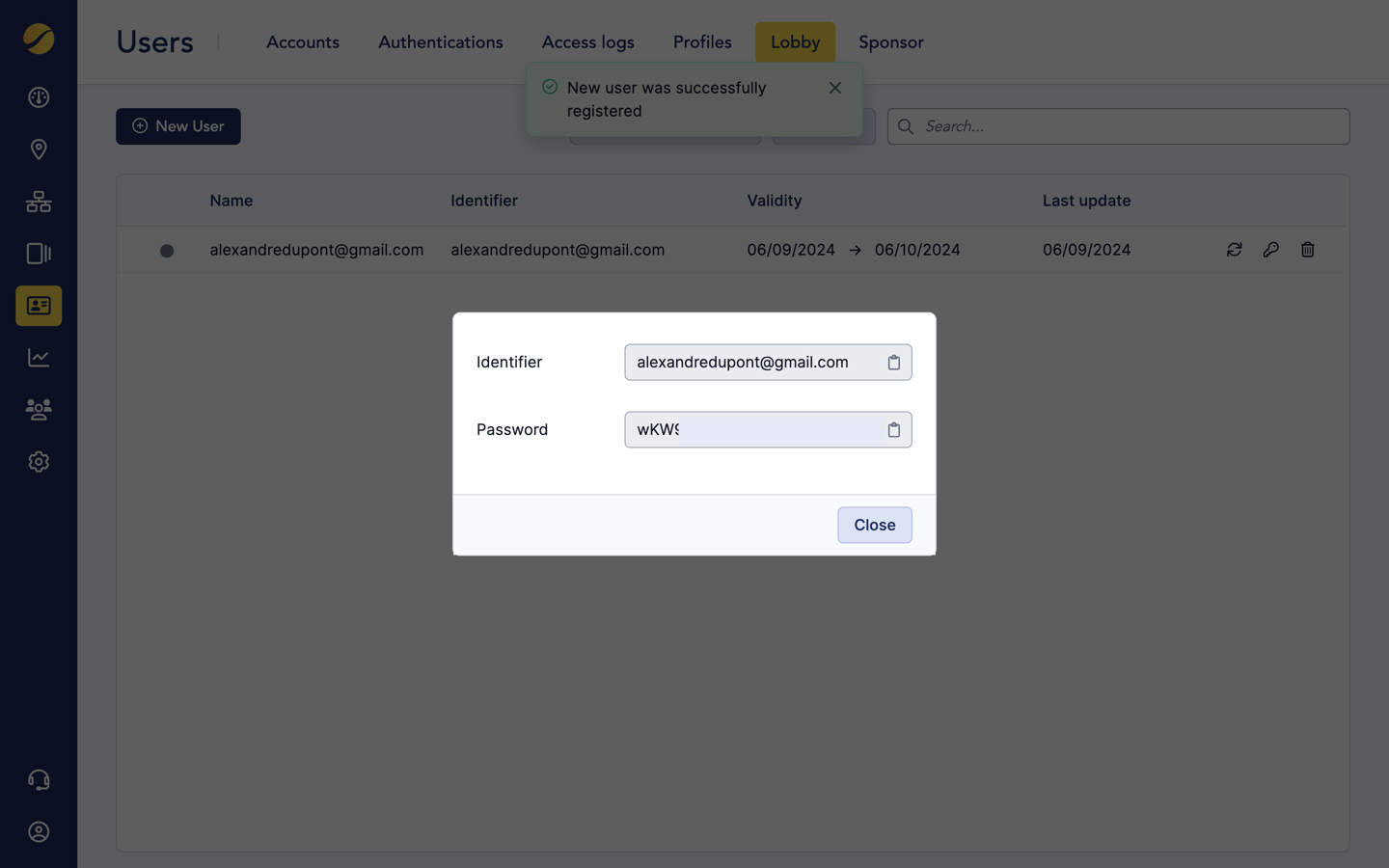Open the analytics chart icon in sidebar
1389x868 pixels.
39,357
